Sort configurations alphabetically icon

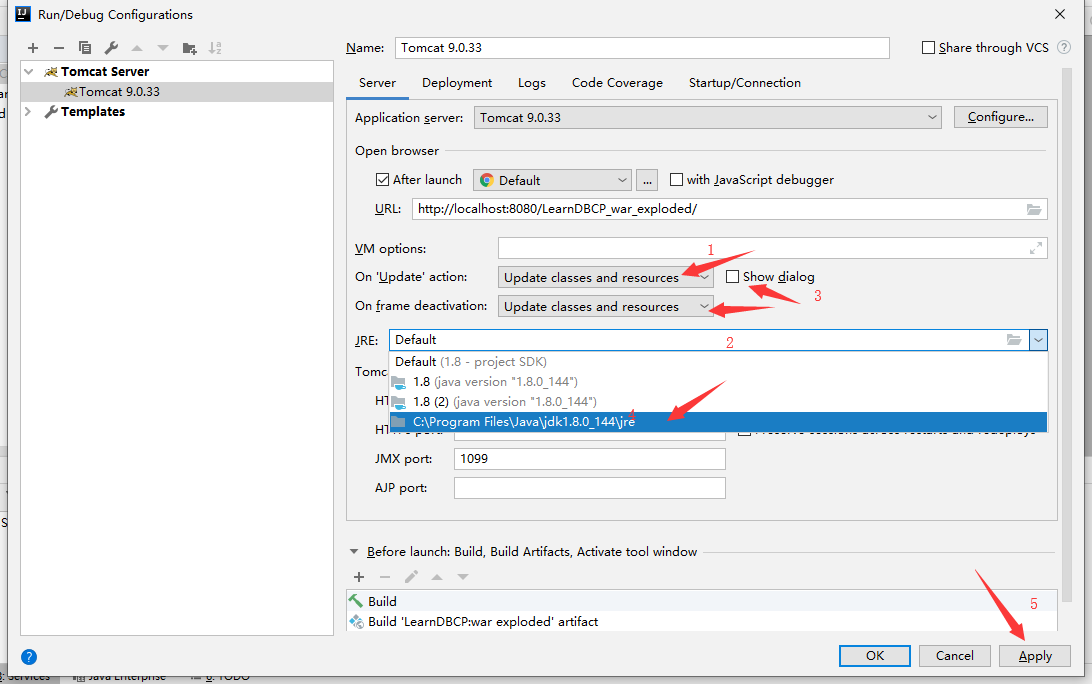pos(215,48)
